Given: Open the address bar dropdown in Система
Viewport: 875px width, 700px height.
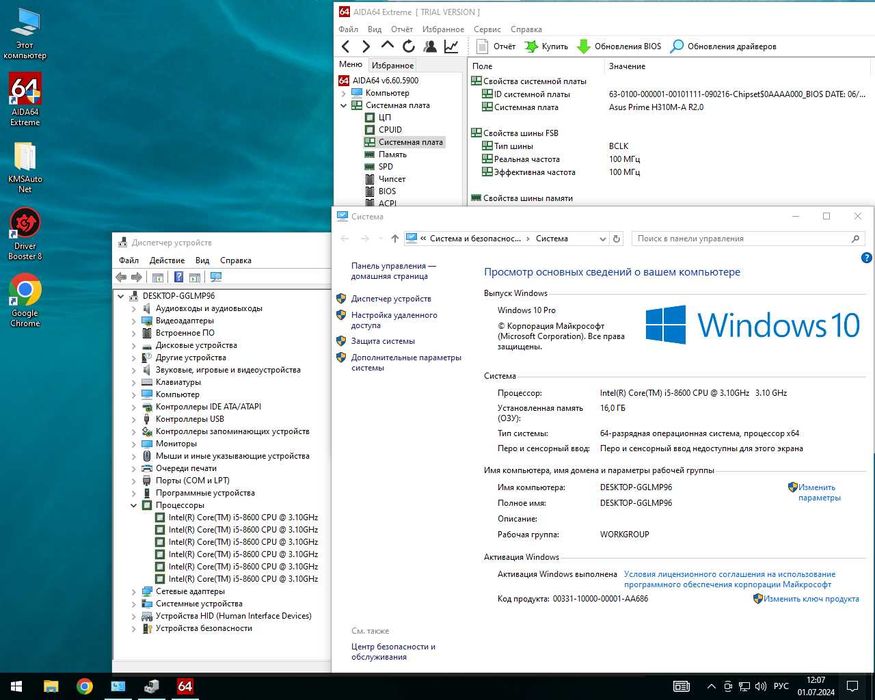Looking at the screenshot, I should point(603,239).
